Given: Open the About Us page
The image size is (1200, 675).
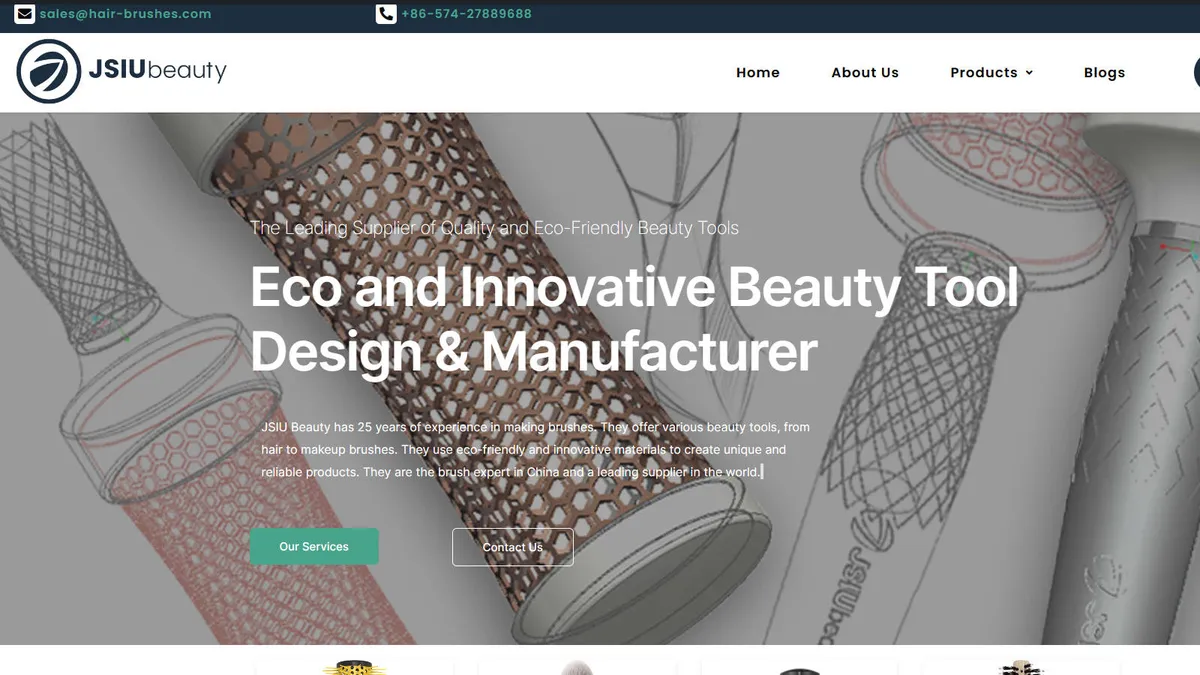Looking at the screenshot, I should tap(865, 73).
